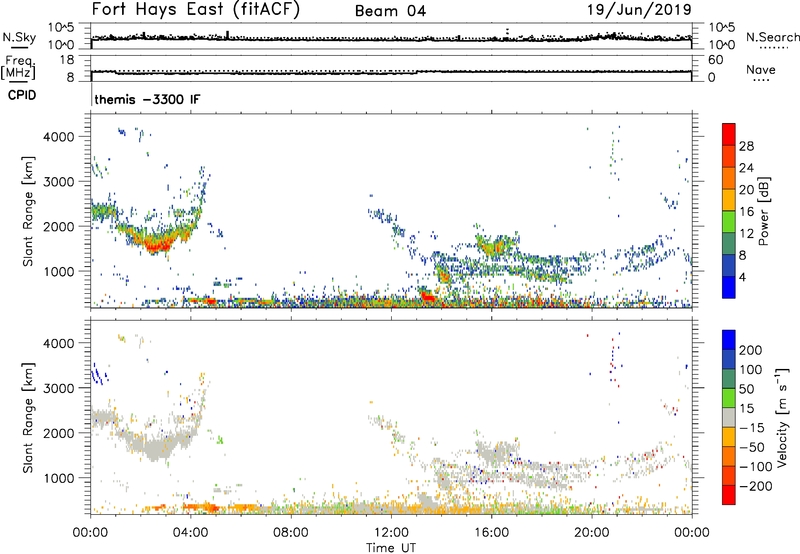Click the '4' power colorbar tick label
Viewport: 800px width, 554px height.
(743, 277)
